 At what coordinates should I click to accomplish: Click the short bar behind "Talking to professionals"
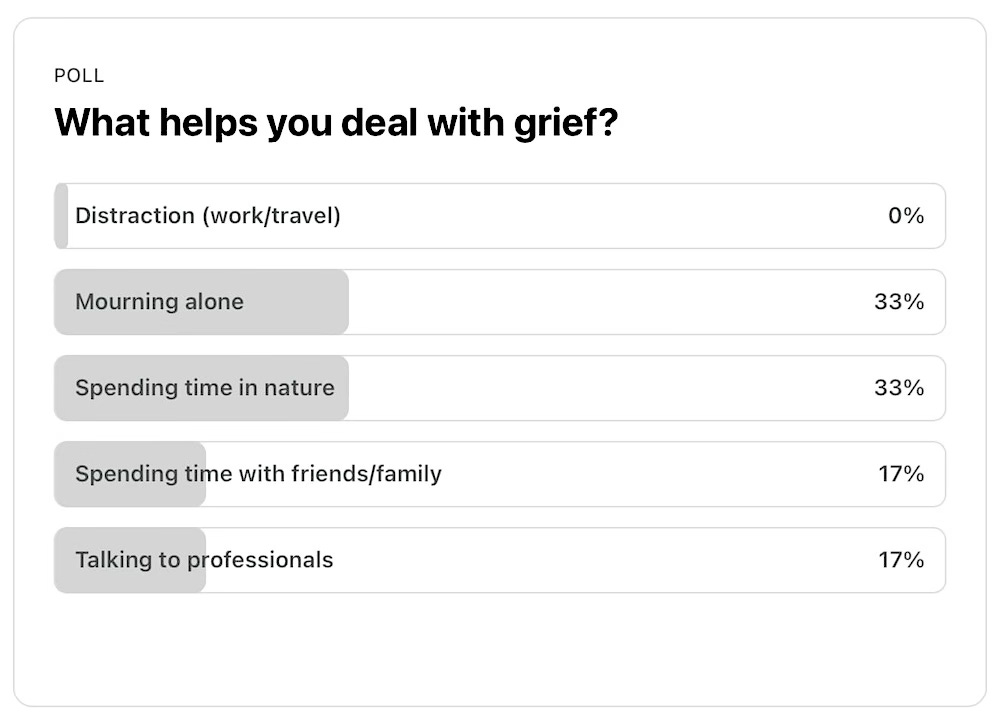[x=130, y=560]
